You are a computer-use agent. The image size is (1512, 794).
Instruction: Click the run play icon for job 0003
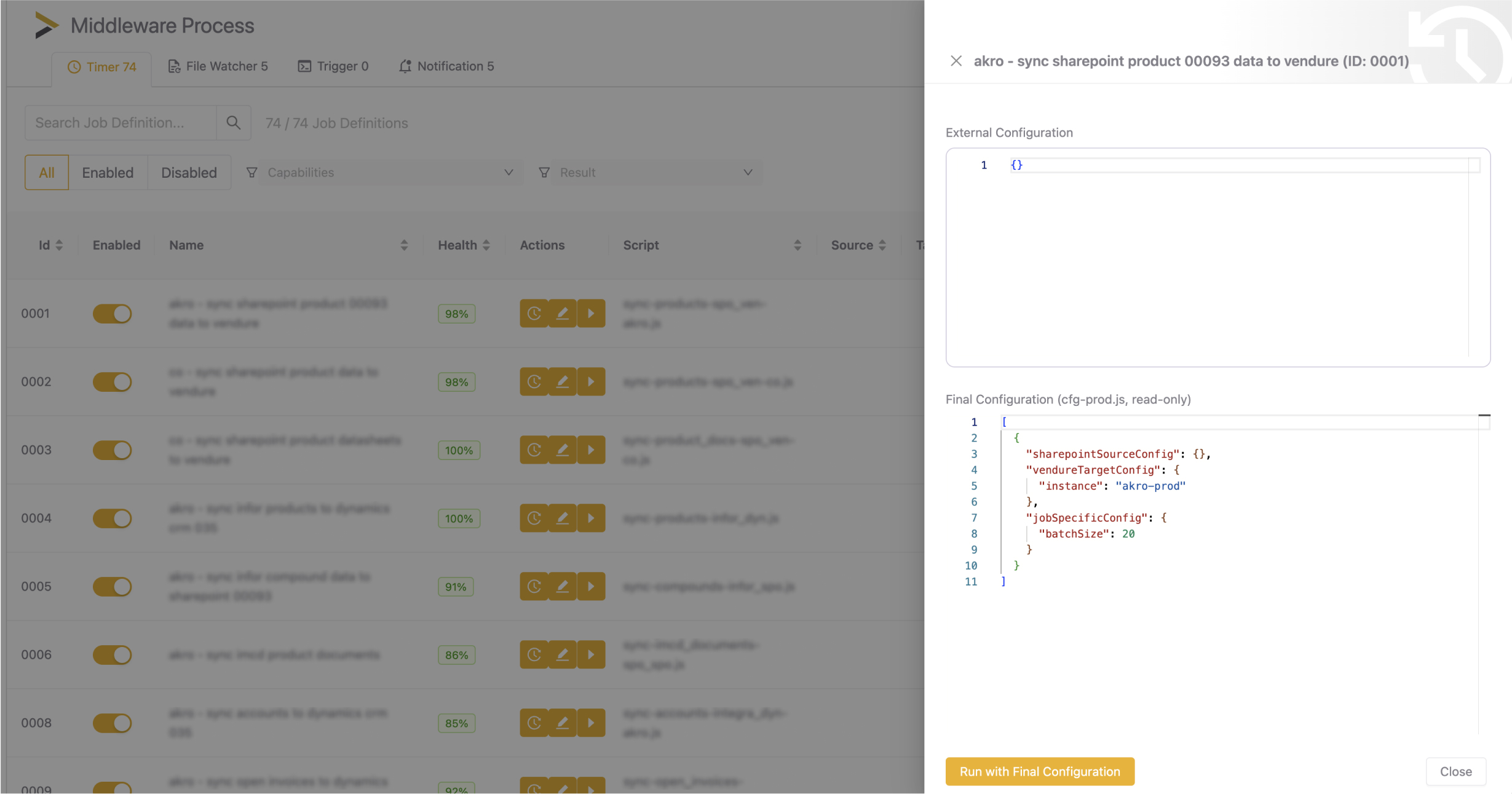pos(591,450)
